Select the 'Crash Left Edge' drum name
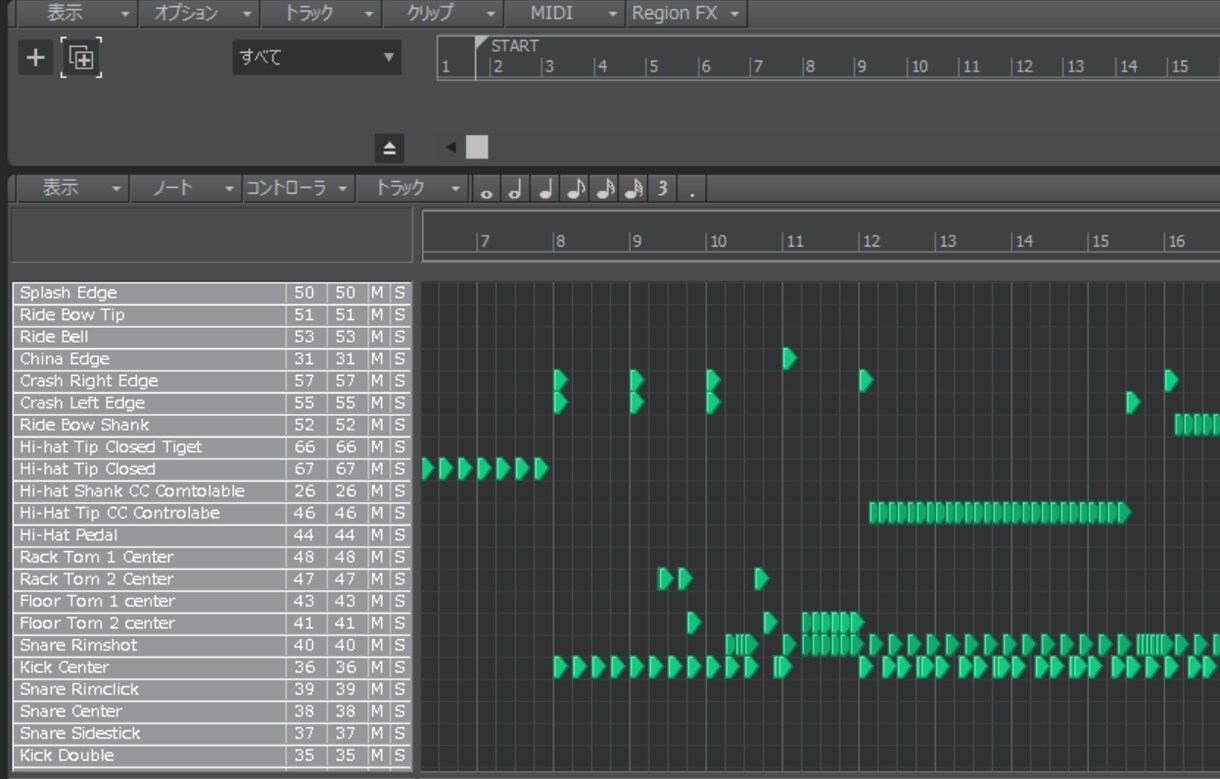Image resolution: width=1220 pixels, height=779 pixels. click(82, 403)
